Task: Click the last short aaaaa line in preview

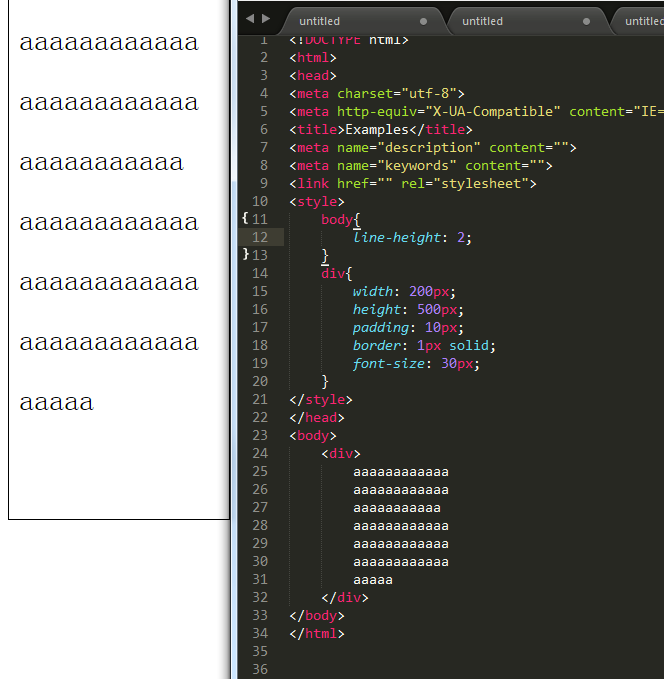Action: 56,403
